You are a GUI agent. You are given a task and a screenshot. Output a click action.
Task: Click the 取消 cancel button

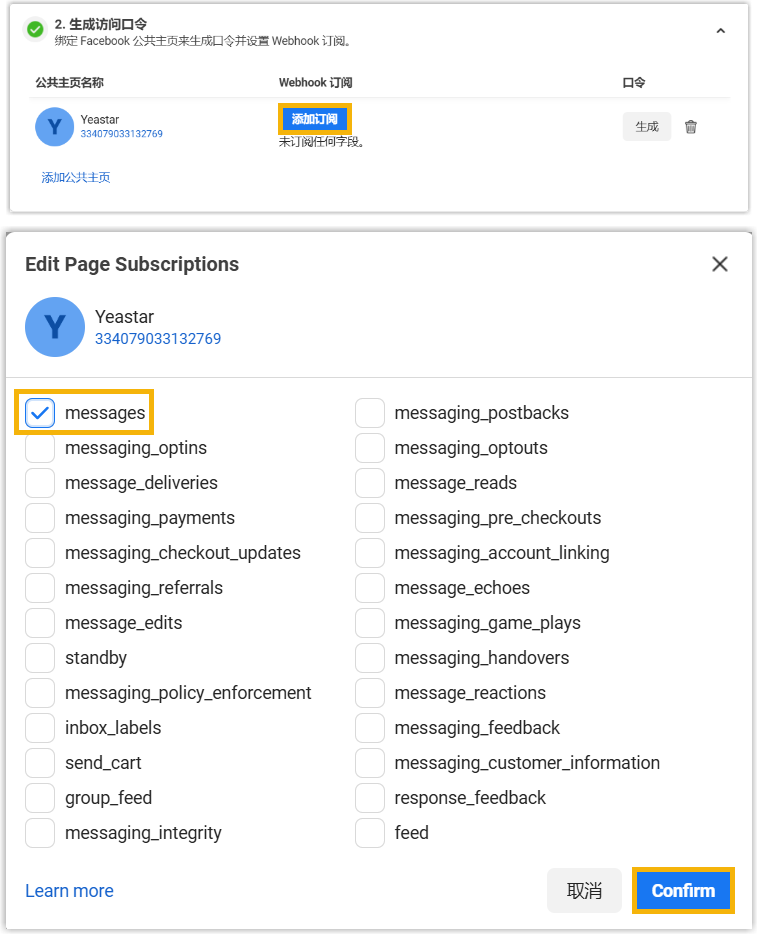point(584,891)
